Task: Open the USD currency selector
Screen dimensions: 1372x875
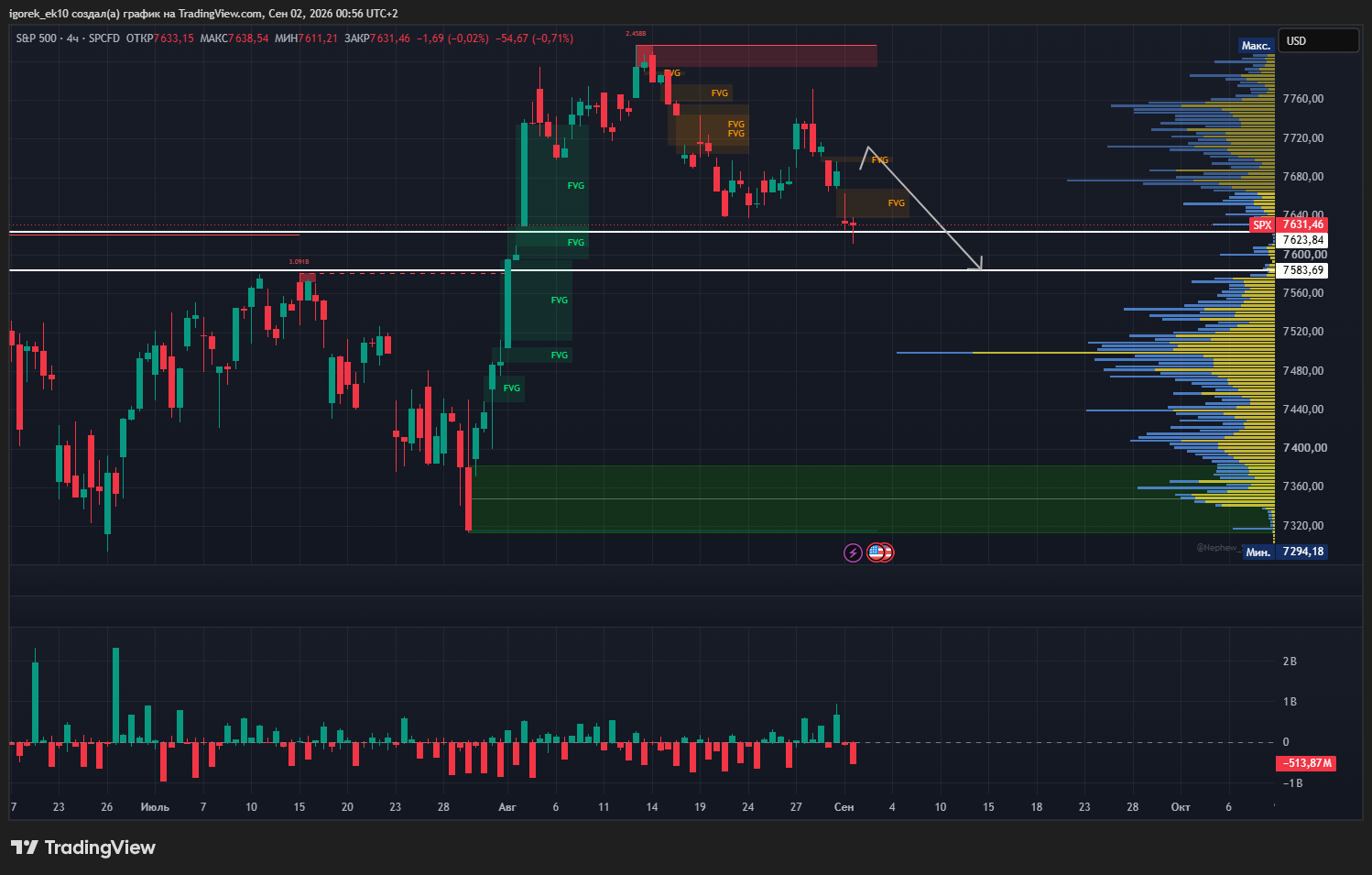Action: tap(1319, 41)
